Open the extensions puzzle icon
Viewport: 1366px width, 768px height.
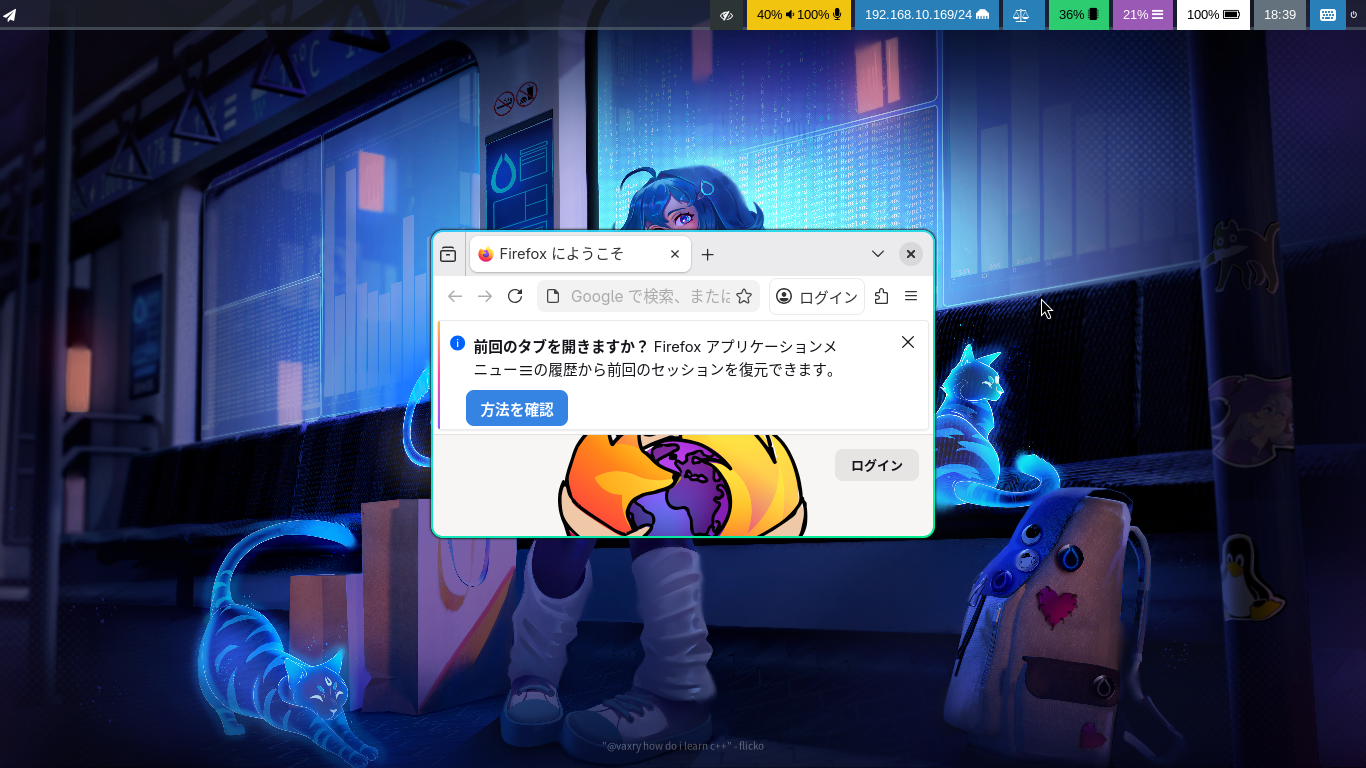click(881, 296)
